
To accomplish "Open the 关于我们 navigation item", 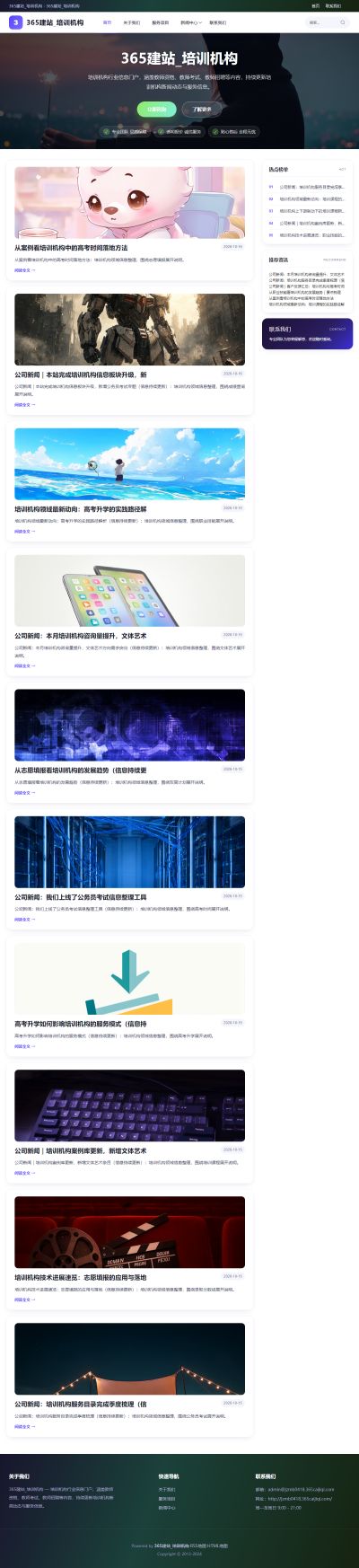I will point(132,22).
